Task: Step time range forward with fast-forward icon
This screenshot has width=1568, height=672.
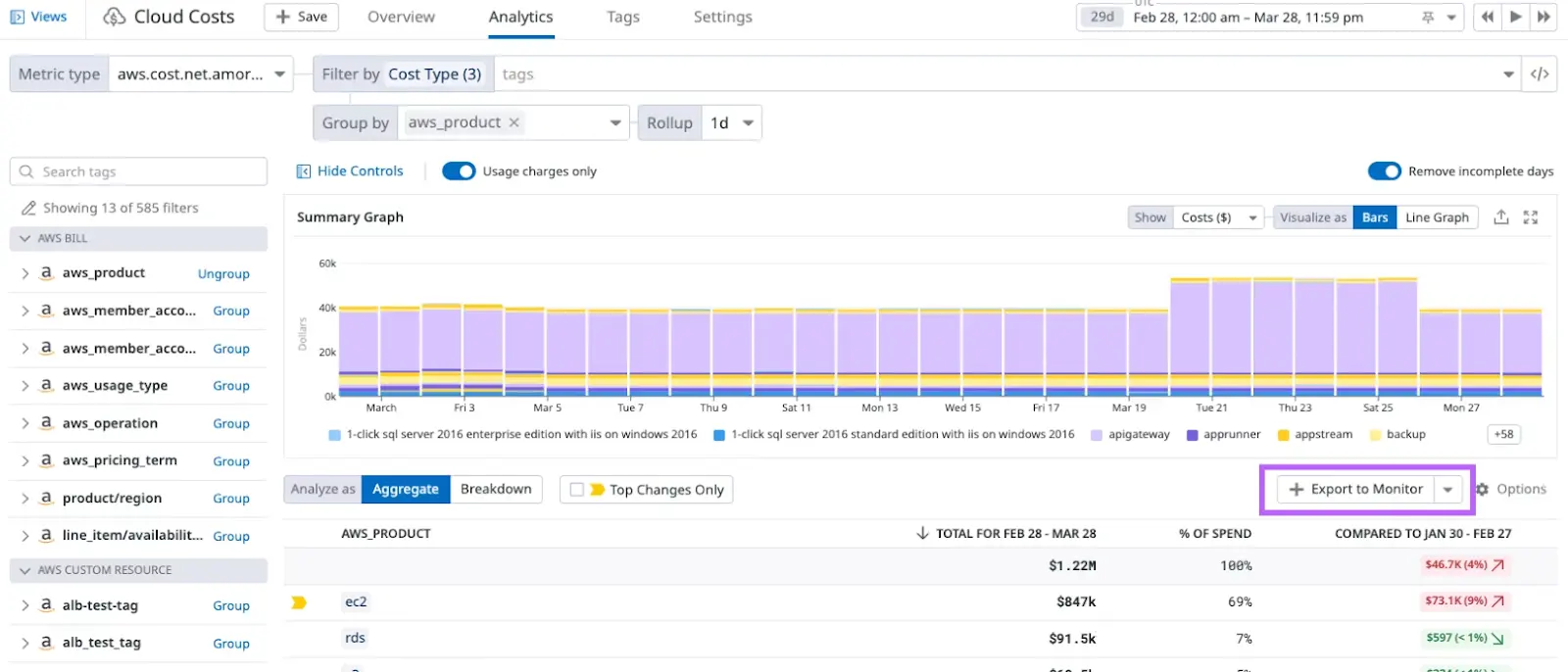Action: tap(1543, 17)
